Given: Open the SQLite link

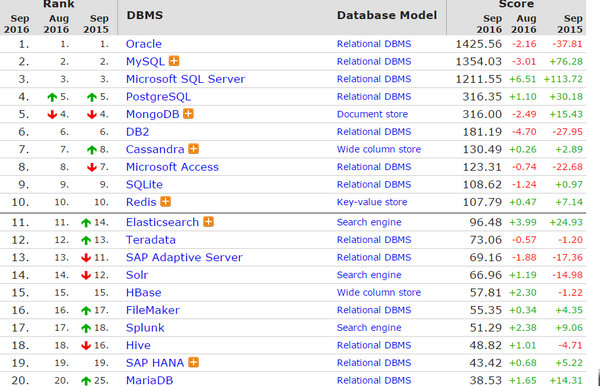Looking at the screenshot, I should (x=144, y=185).
